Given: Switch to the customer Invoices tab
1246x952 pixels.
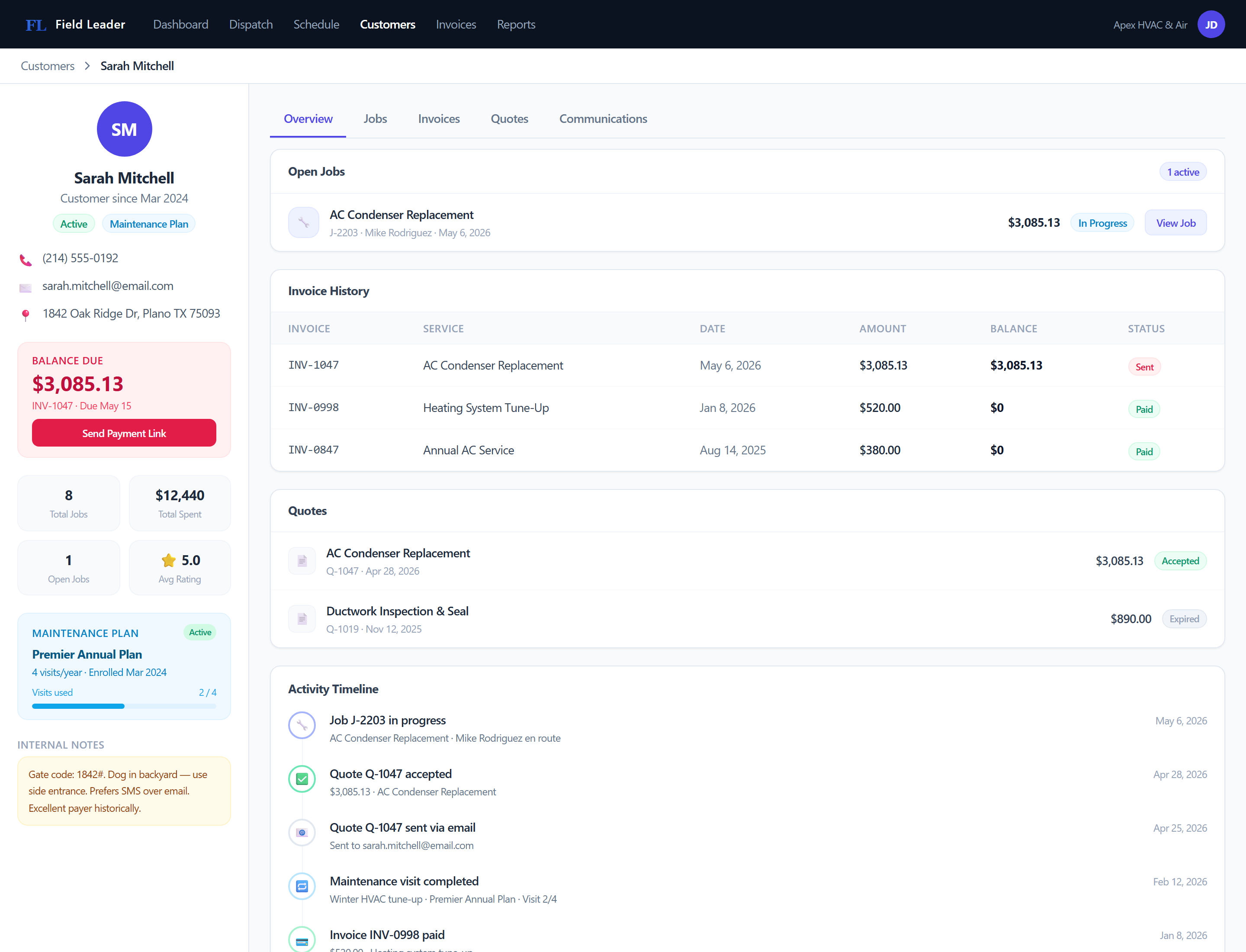Looking at the screenshot, I should tap(439, 119).
